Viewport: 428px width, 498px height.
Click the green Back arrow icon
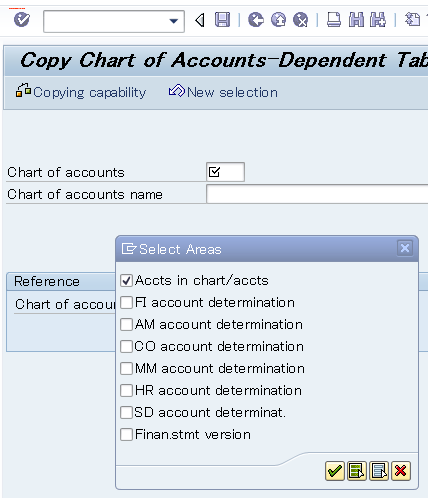pos(256,20)
